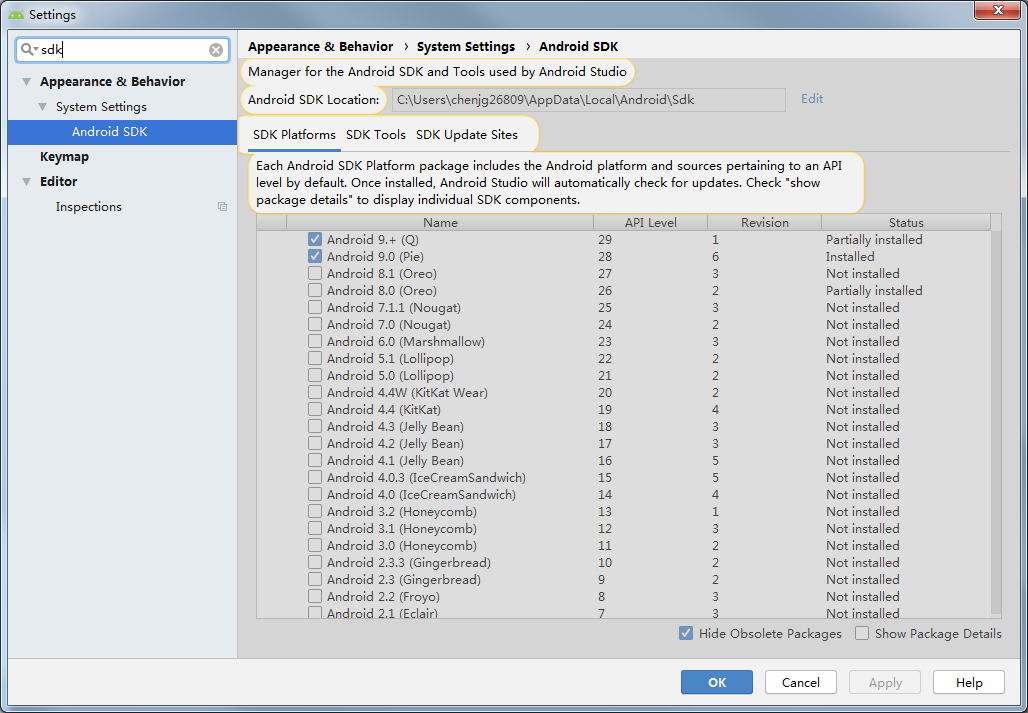Close the Settings dialog window
1028x713 pixels.
[x=997, y=10]
